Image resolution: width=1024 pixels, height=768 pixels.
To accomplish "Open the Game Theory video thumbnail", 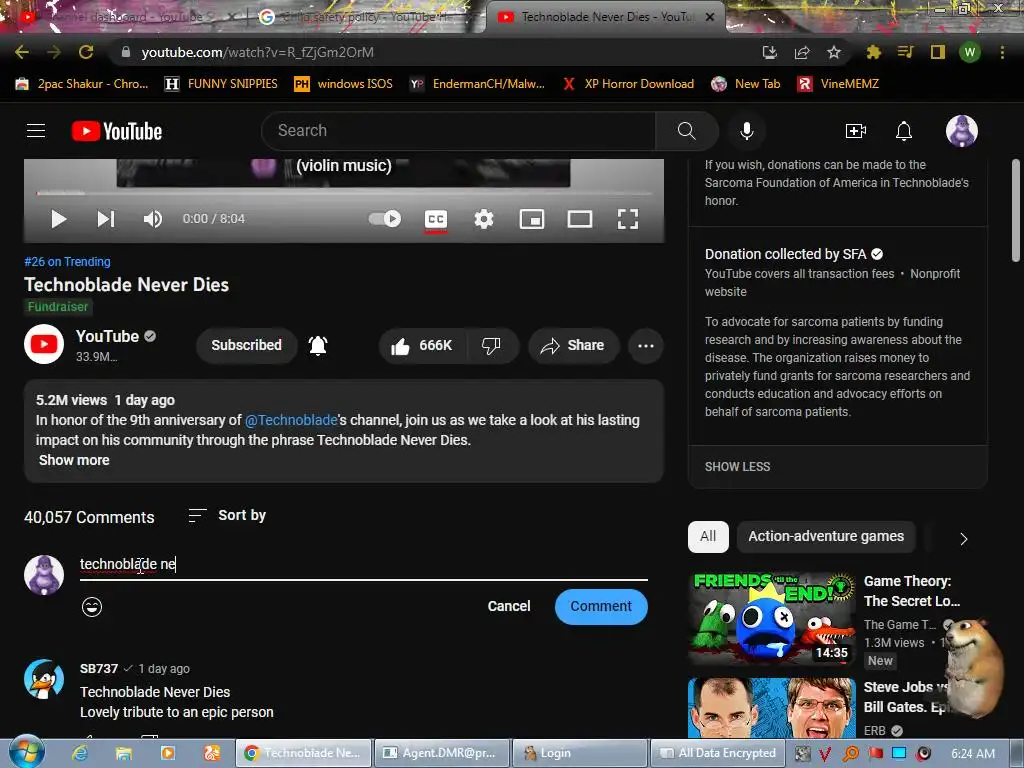I will [x=771, y=618].
